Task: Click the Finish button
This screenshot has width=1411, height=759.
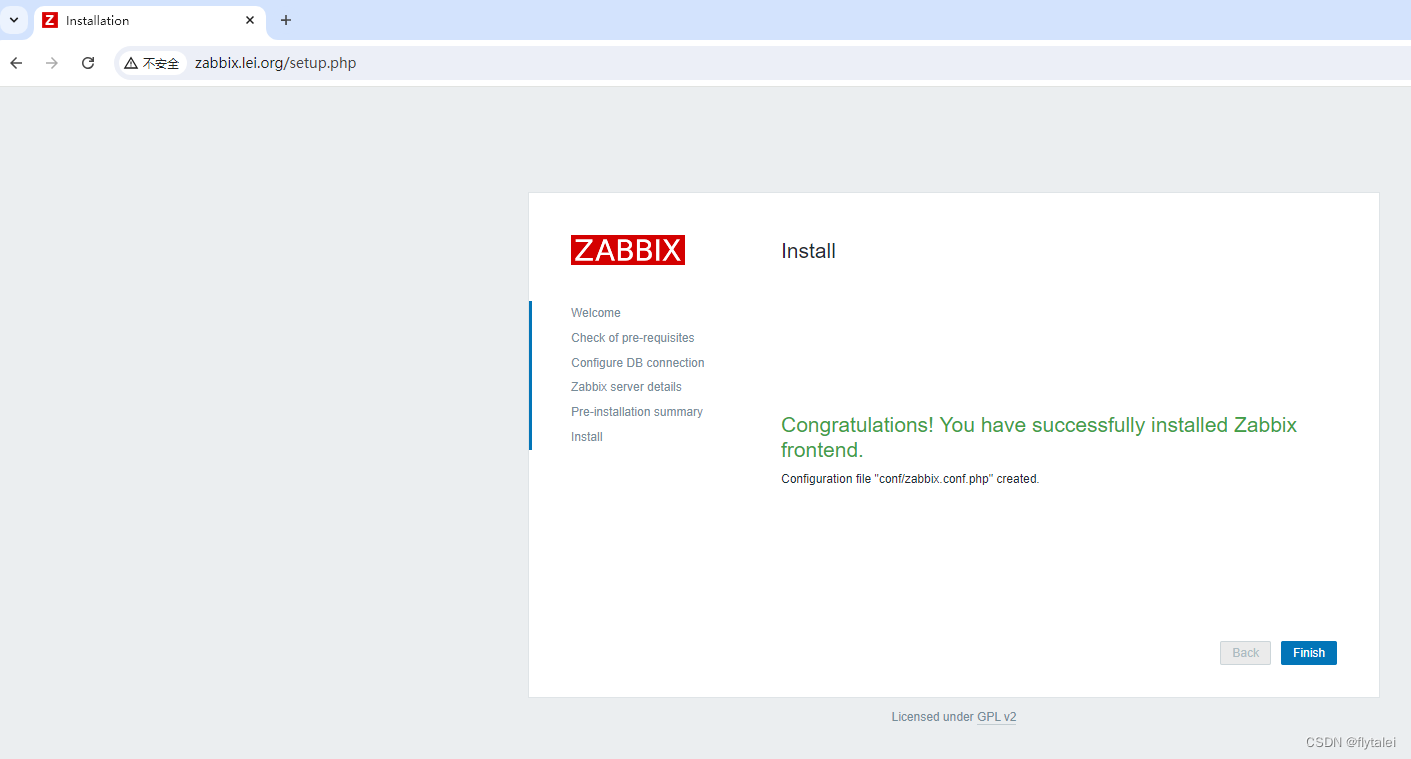Action: (1308, 653)
